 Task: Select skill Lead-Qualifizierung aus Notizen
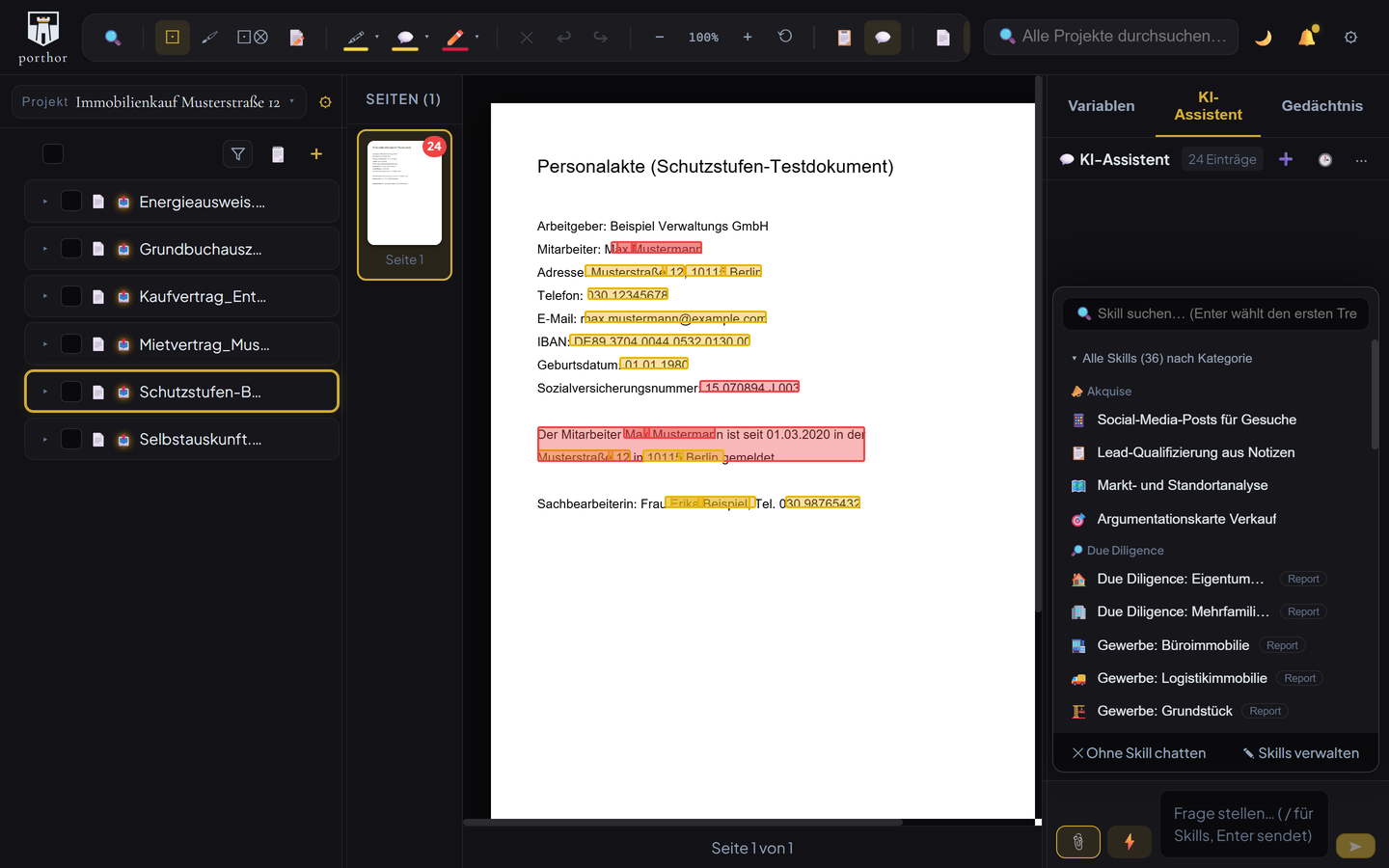pyautogui.click(x=1195, y=452)
